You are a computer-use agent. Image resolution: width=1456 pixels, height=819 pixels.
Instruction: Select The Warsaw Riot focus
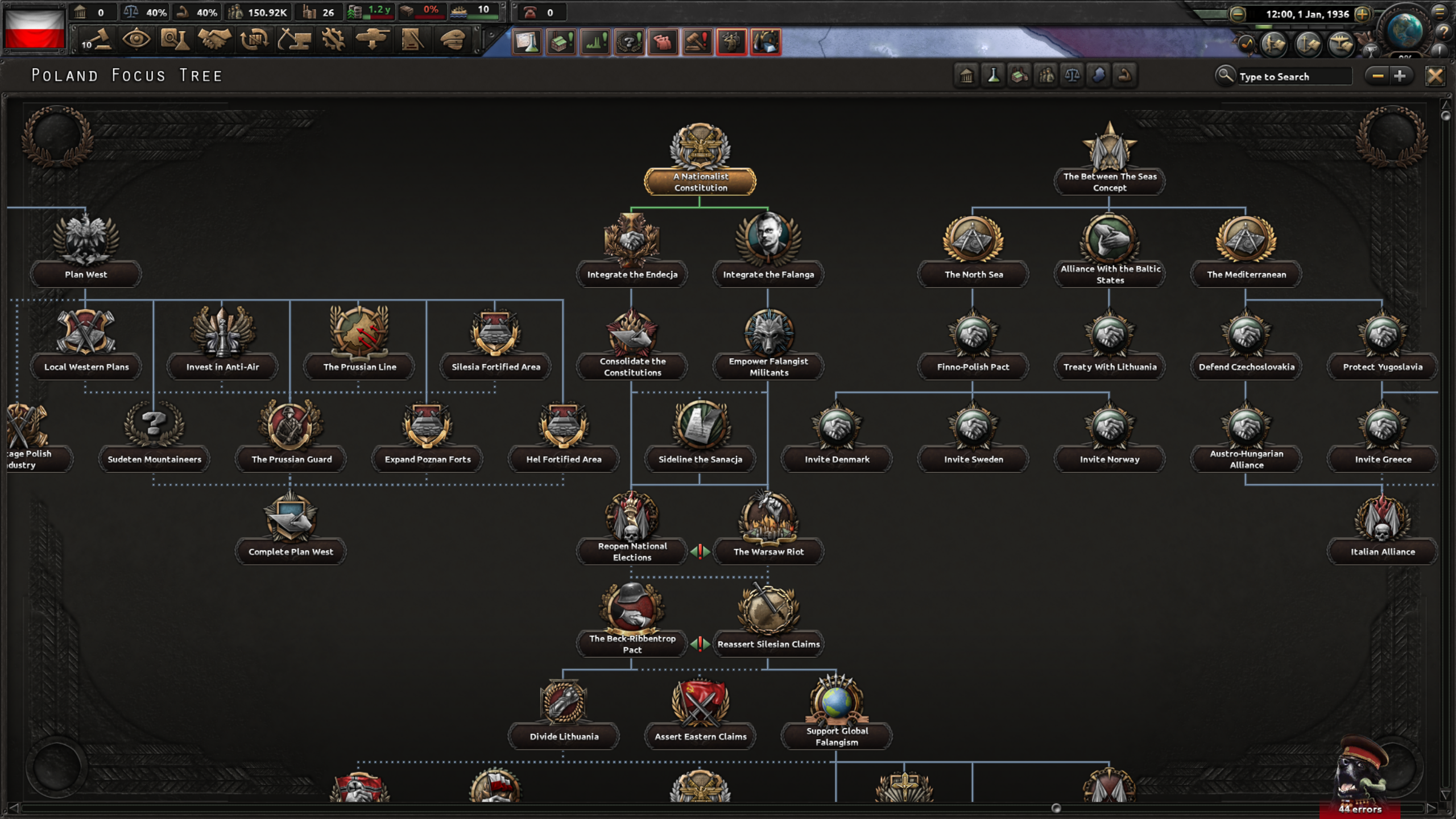[768, 527]
